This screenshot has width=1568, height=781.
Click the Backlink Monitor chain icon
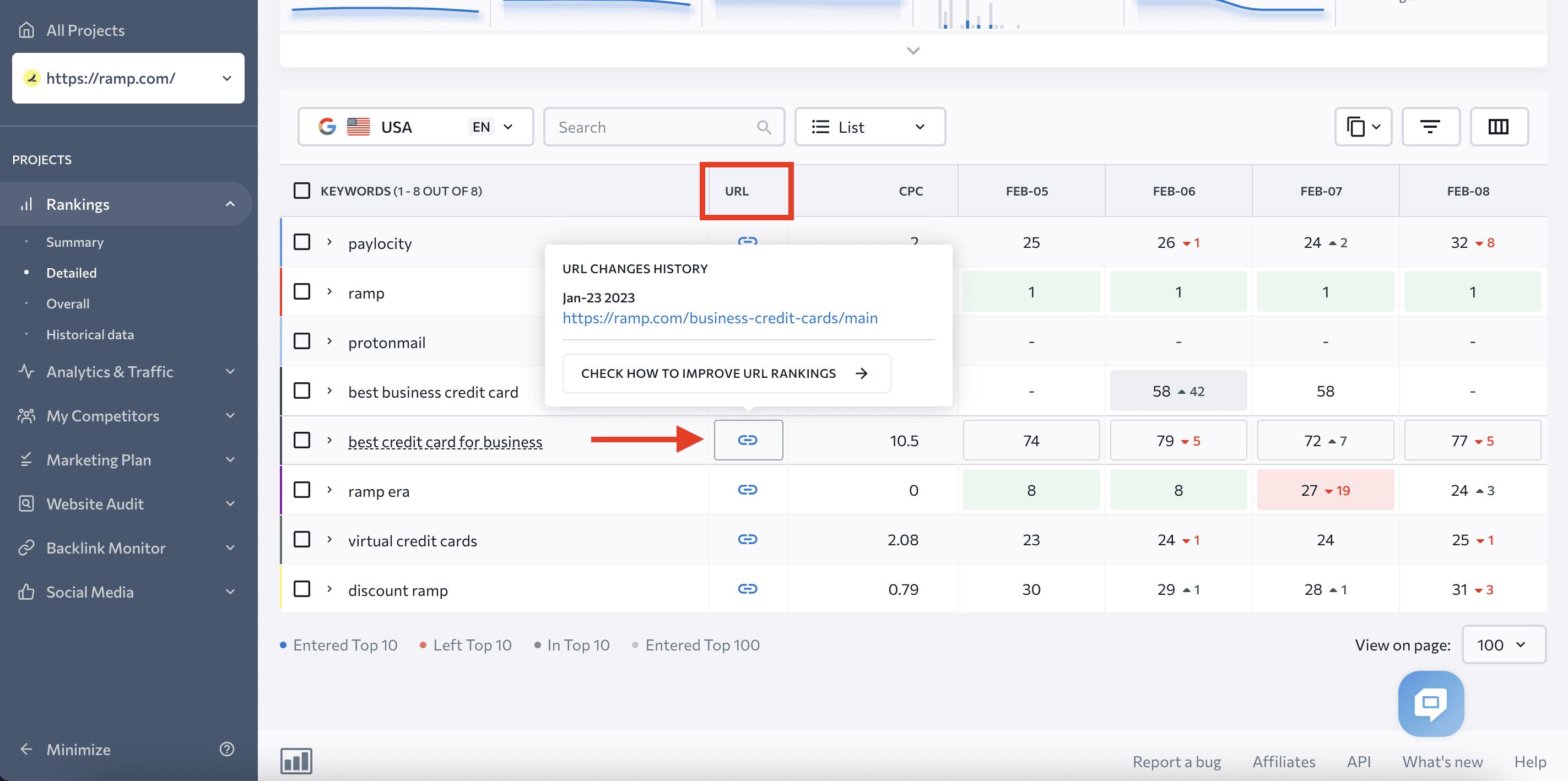pyautogui.click(x=26, y=548)
